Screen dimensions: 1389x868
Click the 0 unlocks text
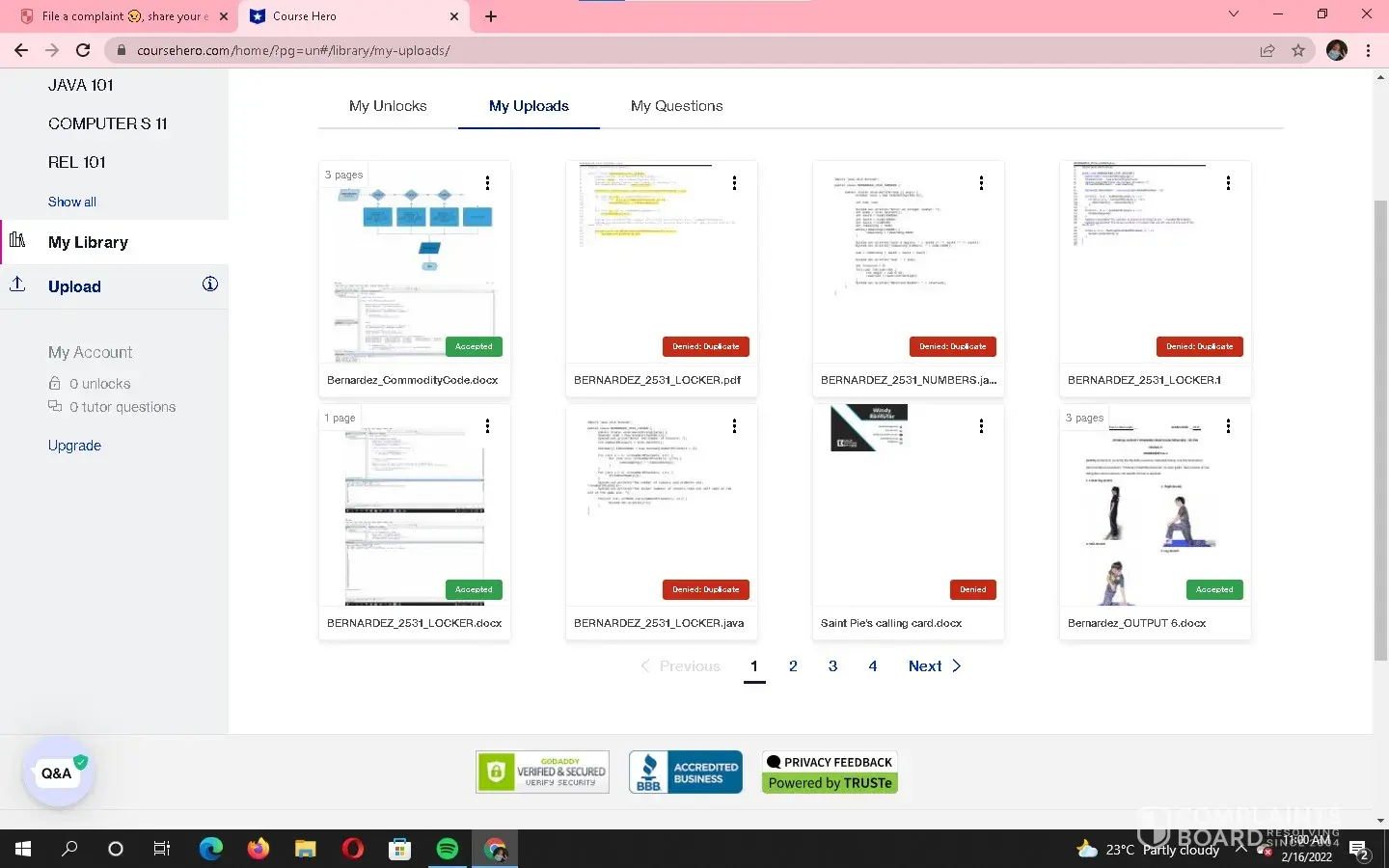[100, 384]
